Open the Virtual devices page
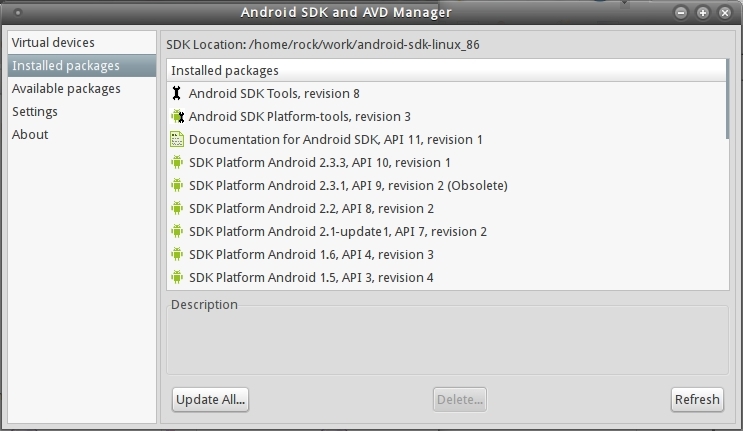The width and height of the screenshot is (743, 431). click(82, 43)
